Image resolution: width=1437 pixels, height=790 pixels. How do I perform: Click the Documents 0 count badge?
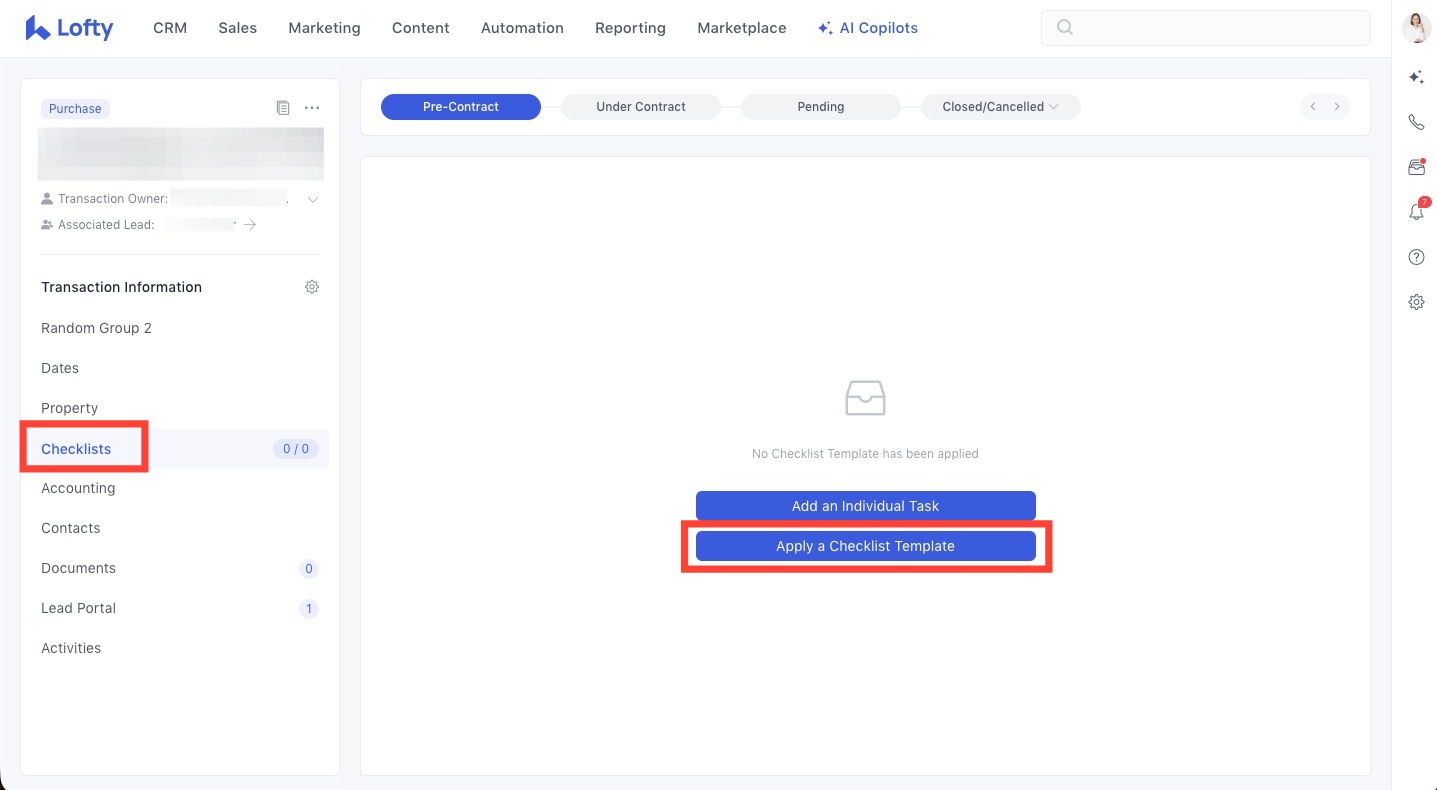(309, 569)
